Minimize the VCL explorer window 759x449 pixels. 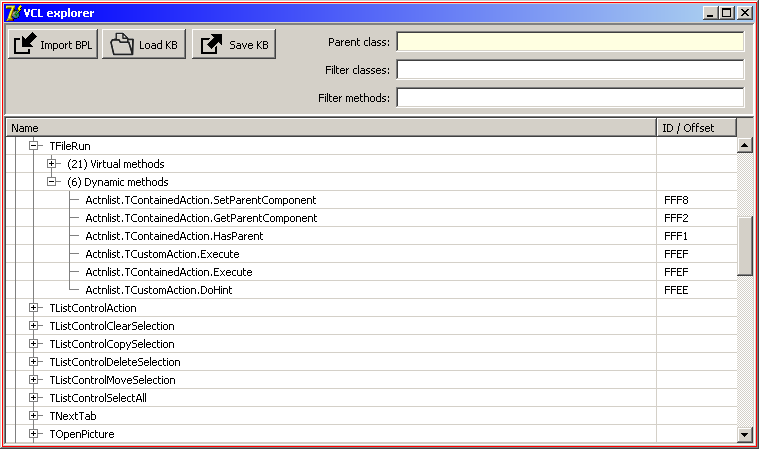pyautogui.click(x=710, y=13)
